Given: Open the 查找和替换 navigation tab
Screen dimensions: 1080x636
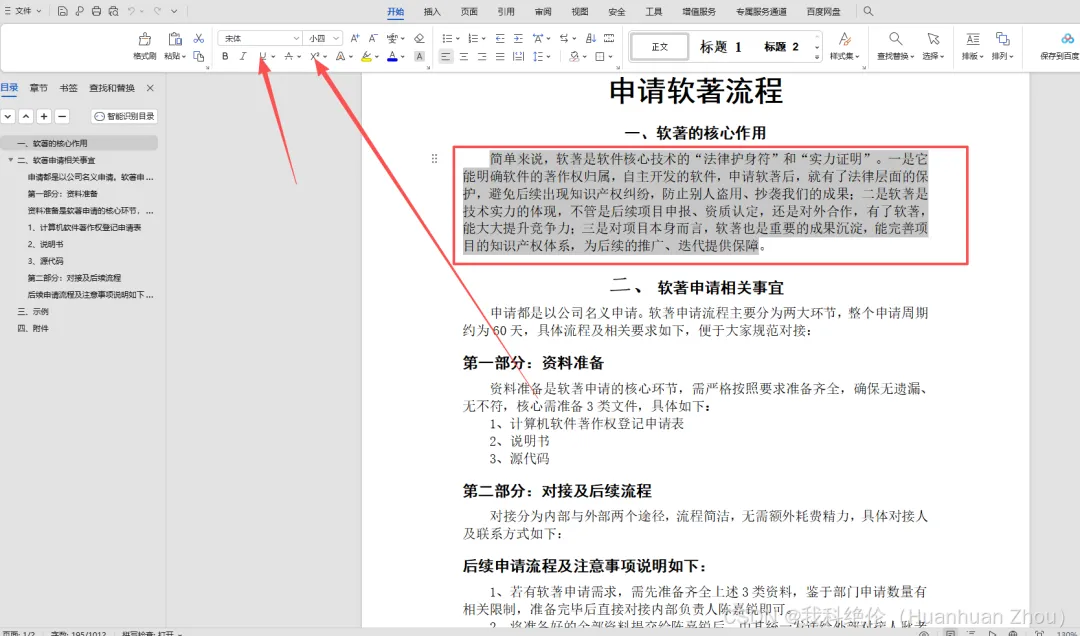Looking at the screenshot, I should (x=112, y=88).
